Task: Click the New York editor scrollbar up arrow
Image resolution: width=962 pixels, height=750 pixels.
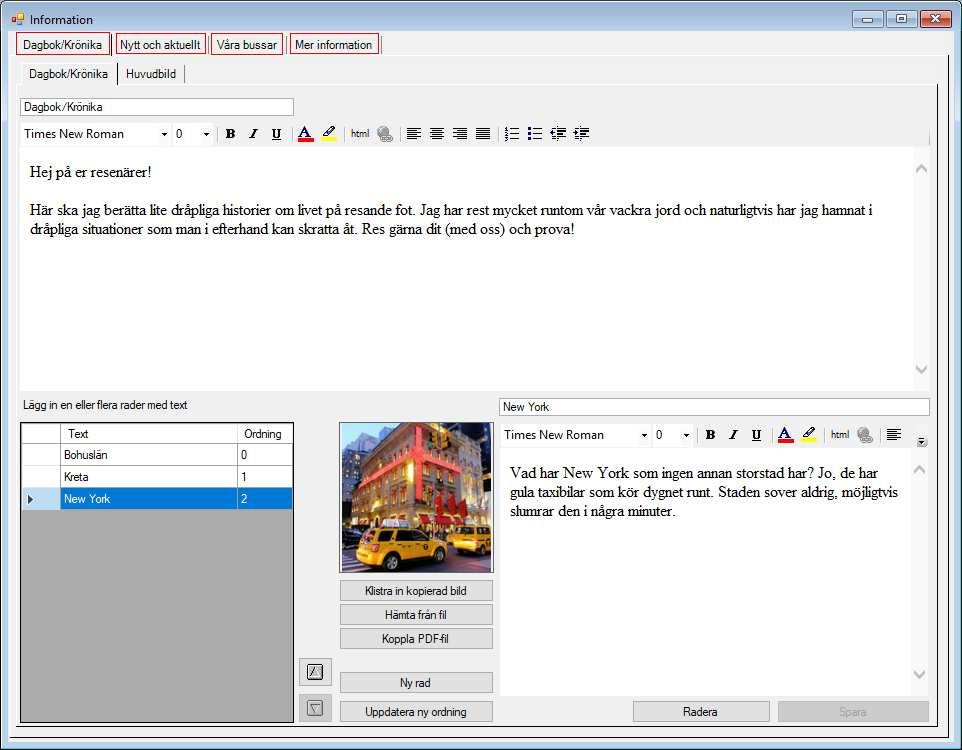Action: coord(919,470)
